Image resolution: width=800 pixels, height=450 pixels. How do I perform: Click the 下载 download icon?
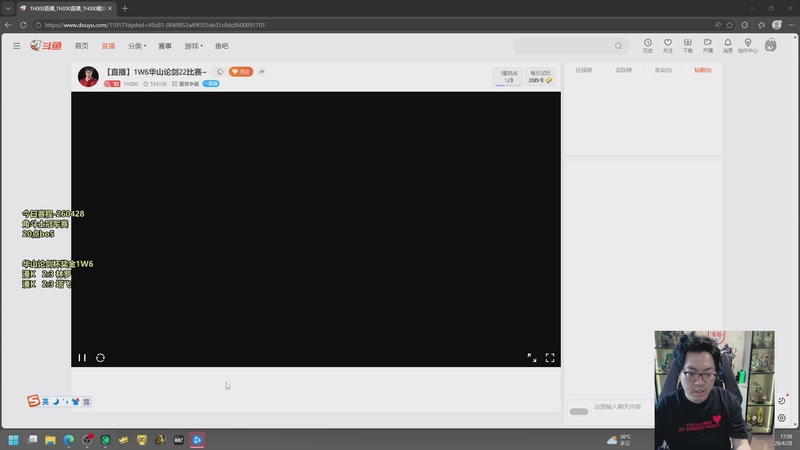tap(688, 45)
